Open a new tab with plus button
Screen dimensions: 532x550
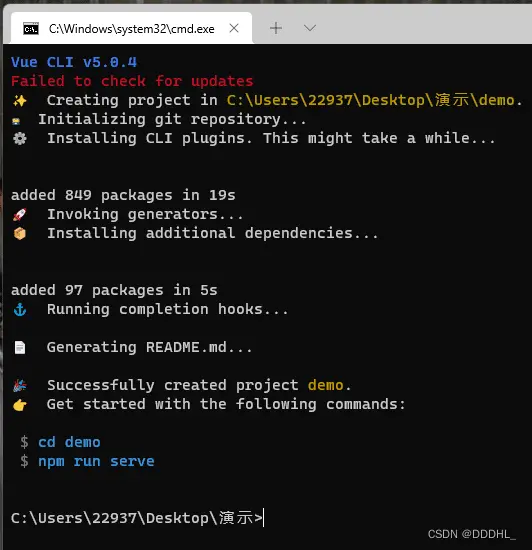pos(276,28)
